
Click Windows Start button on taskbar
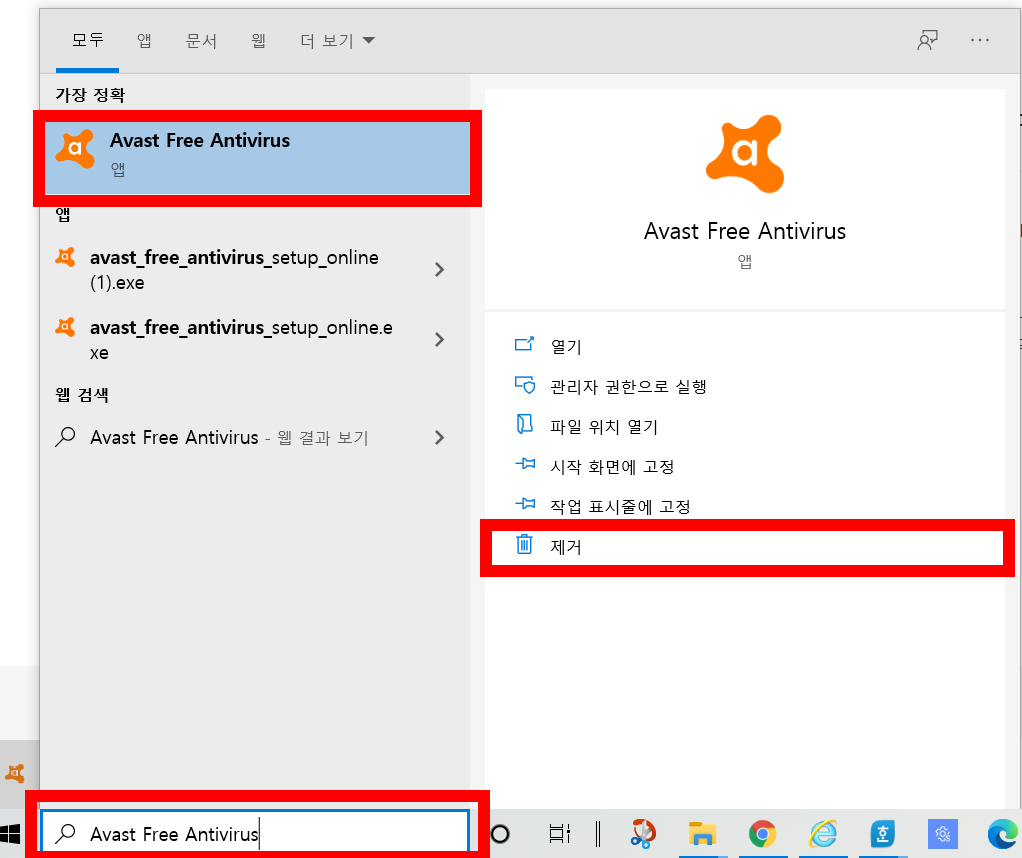tap(10, 833)
